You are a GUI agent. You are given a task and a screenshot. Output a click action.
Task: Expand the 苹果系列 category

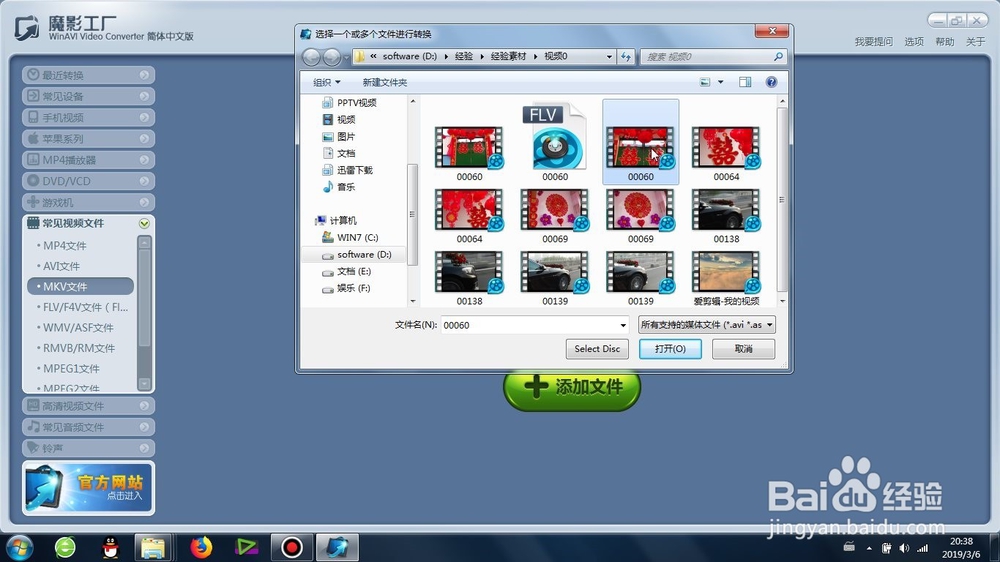pos(89,138)
